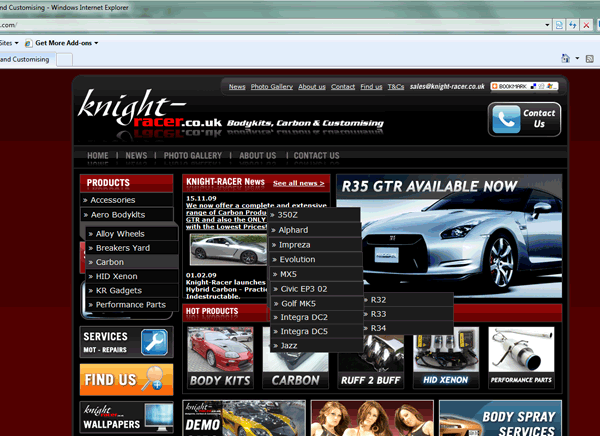
Task: Click the See all news link
Action: point(298,183)
